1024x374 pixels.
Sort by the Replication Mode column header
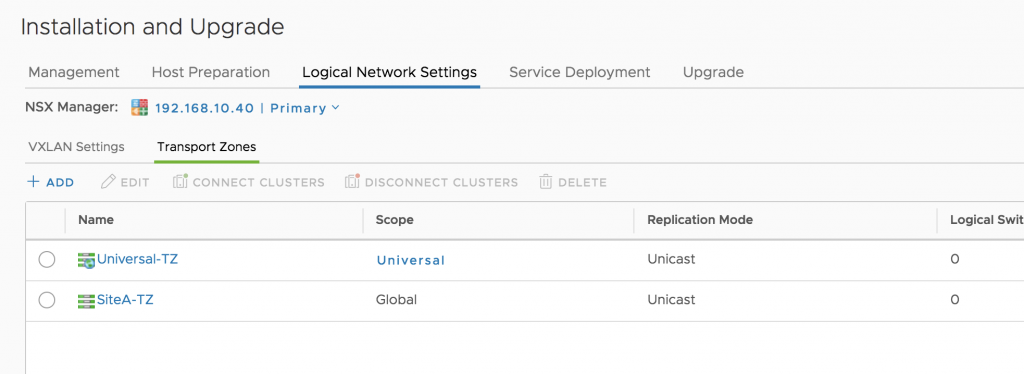[700, 220]
